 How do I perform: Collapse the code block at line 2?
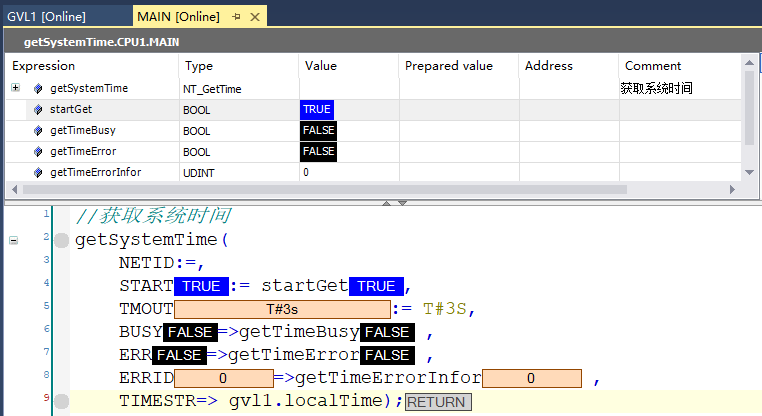tap(13, 240)
